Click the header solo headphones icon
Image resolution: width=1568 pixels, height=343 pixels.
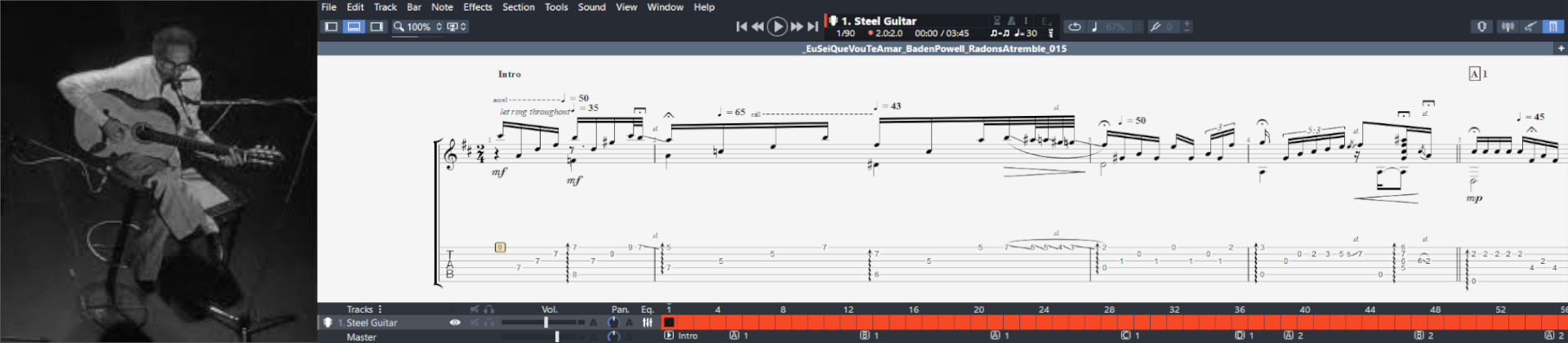[x=488, y=310]
